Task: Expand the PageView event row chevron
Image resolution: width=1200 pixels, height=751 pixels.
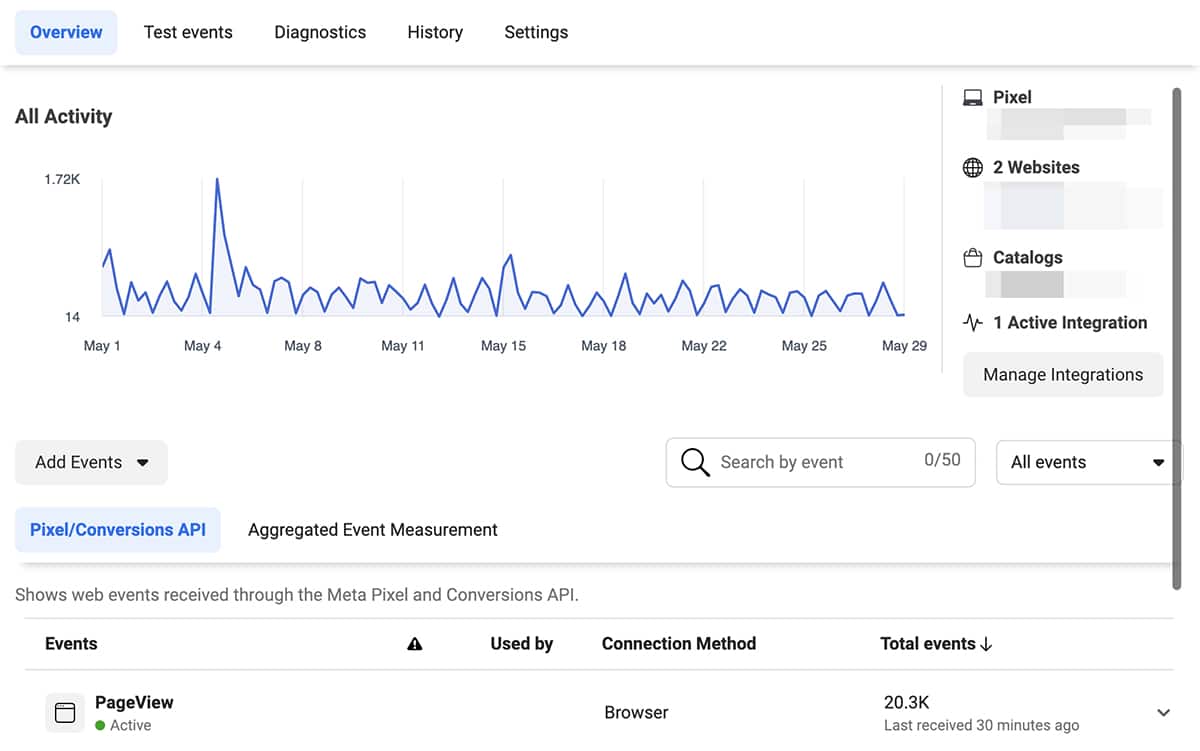Action: click(1163, 713)
